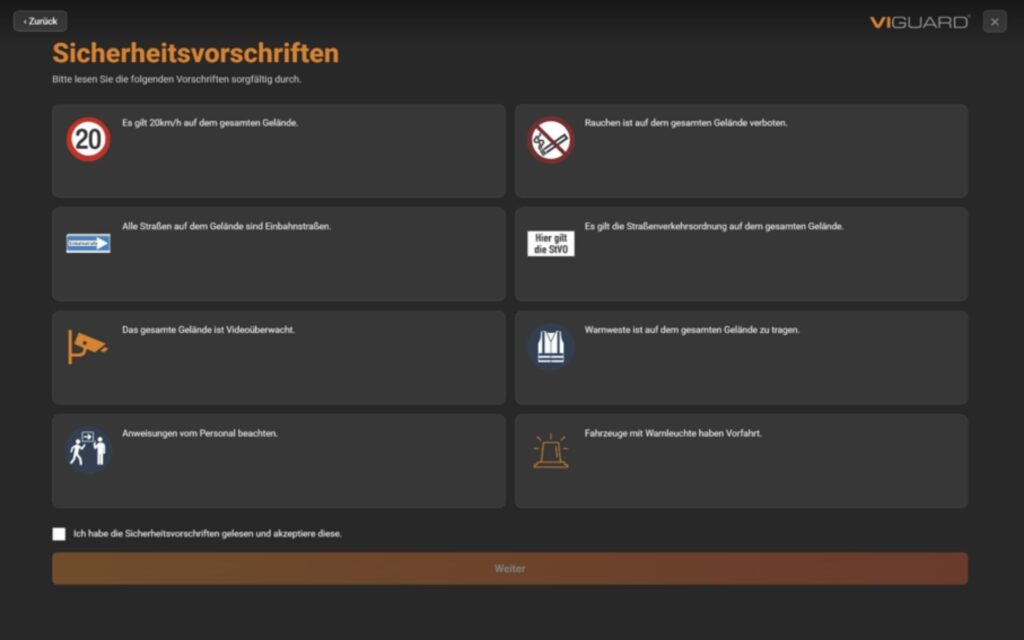Click the blue one-way street arrow sign
The width and height of the screenshot is (1024, 640).
tap(88, 243)
